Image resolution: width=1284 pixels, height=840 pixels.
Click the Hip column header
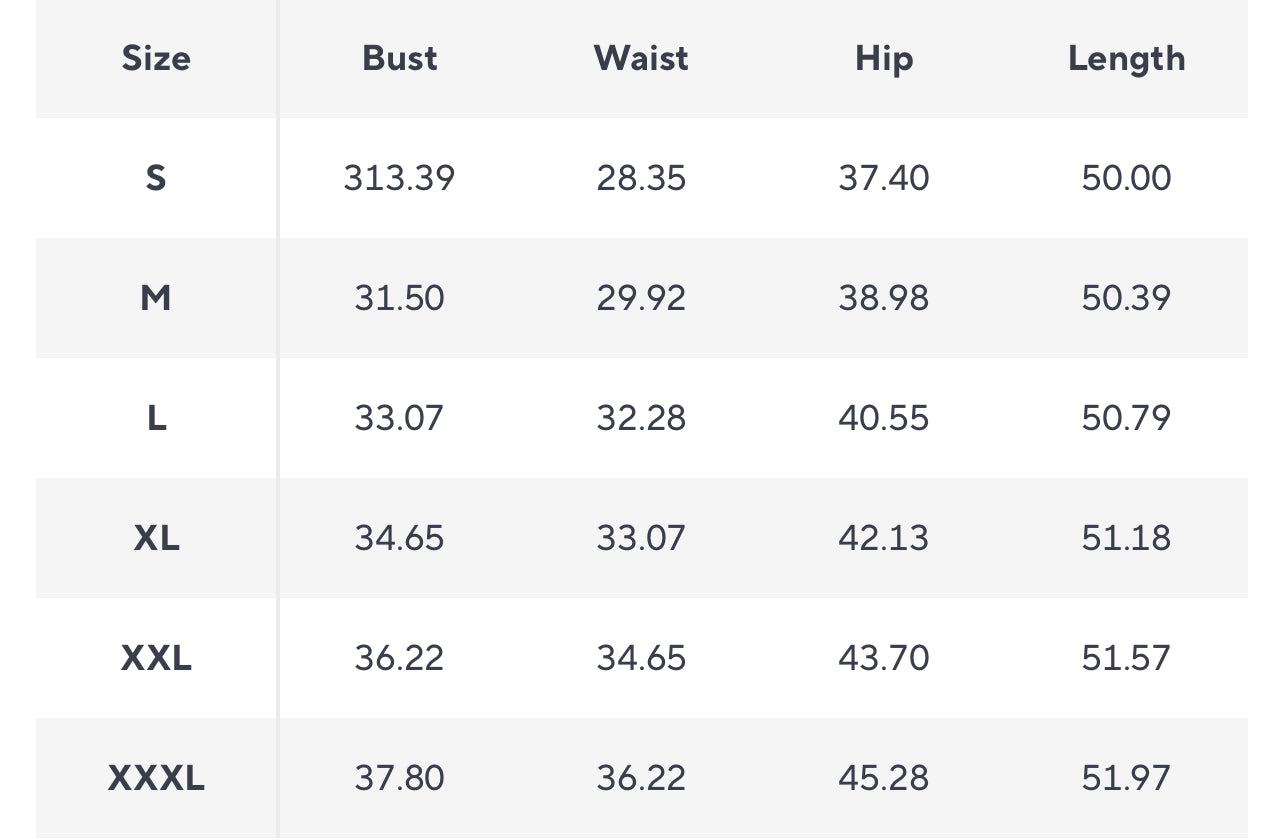[x=884, y=59]
